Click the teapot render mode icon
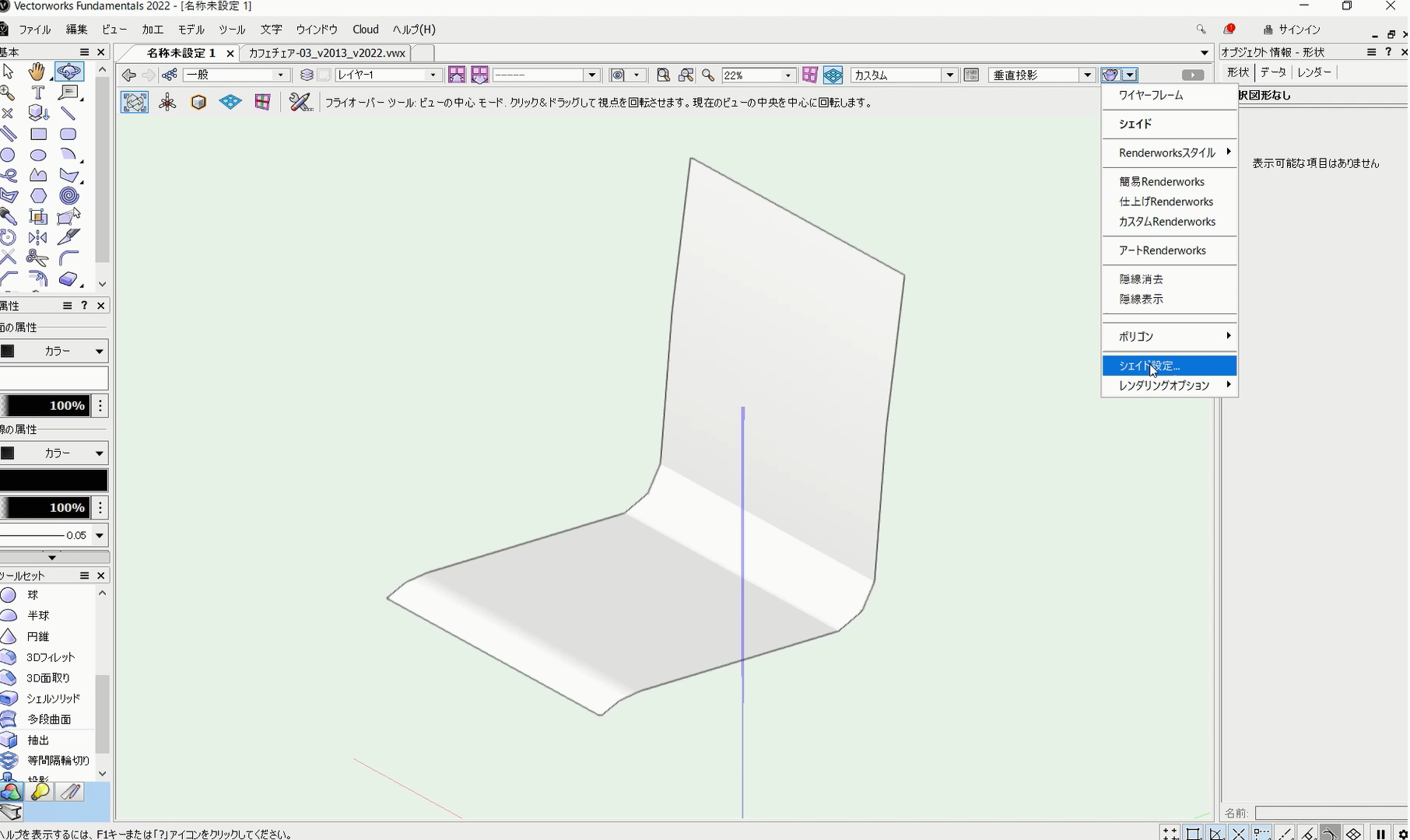Image resolution: width=1410 pixels, height=840 pixels. pyautogui.click(x=1110, y=75)
